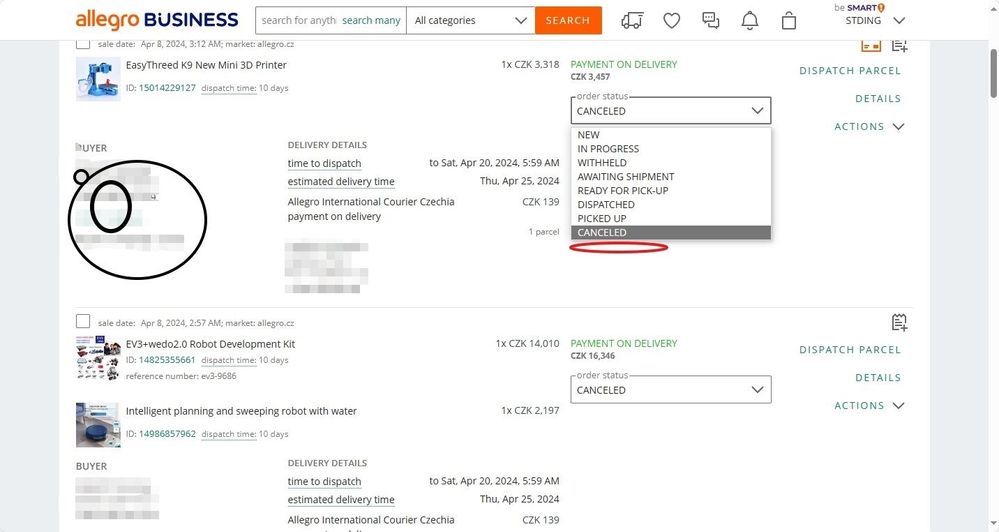Image resolution: width=999 pixels, height=532 pixels.
Task: Click the search many link
Action: (371, 20)
